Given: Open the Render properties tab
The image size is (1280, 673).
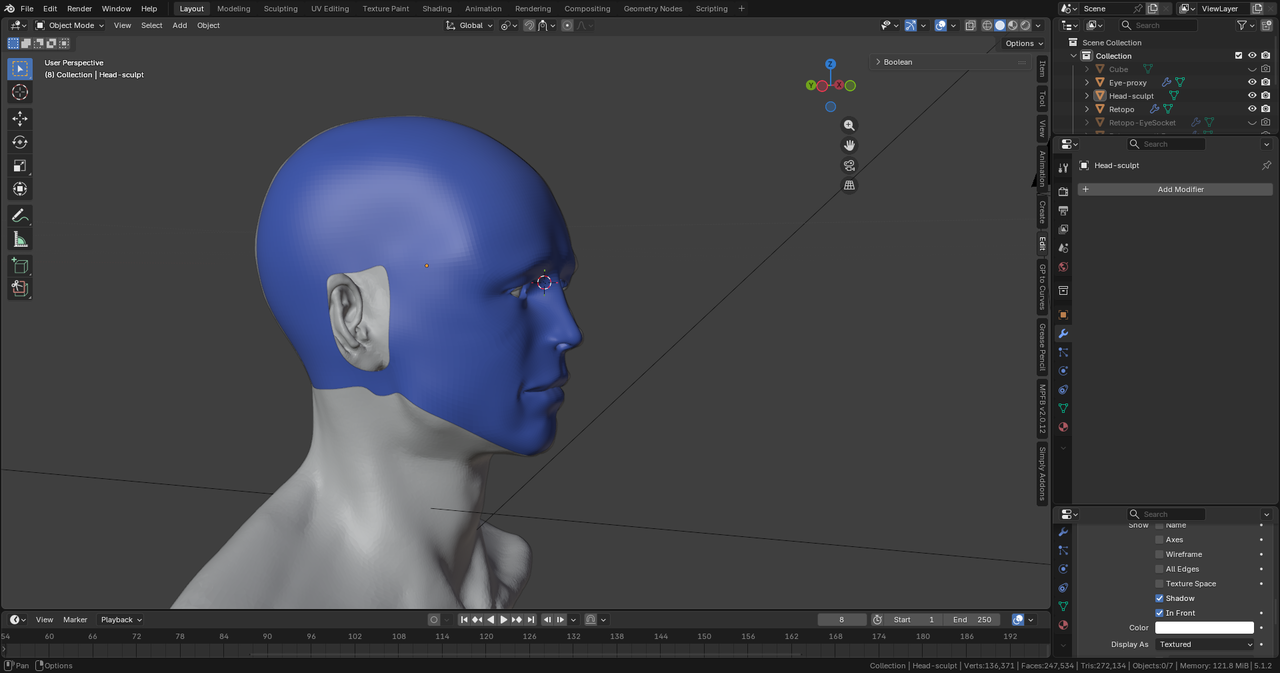Looking at the screenshot, I should (1063, 191).
